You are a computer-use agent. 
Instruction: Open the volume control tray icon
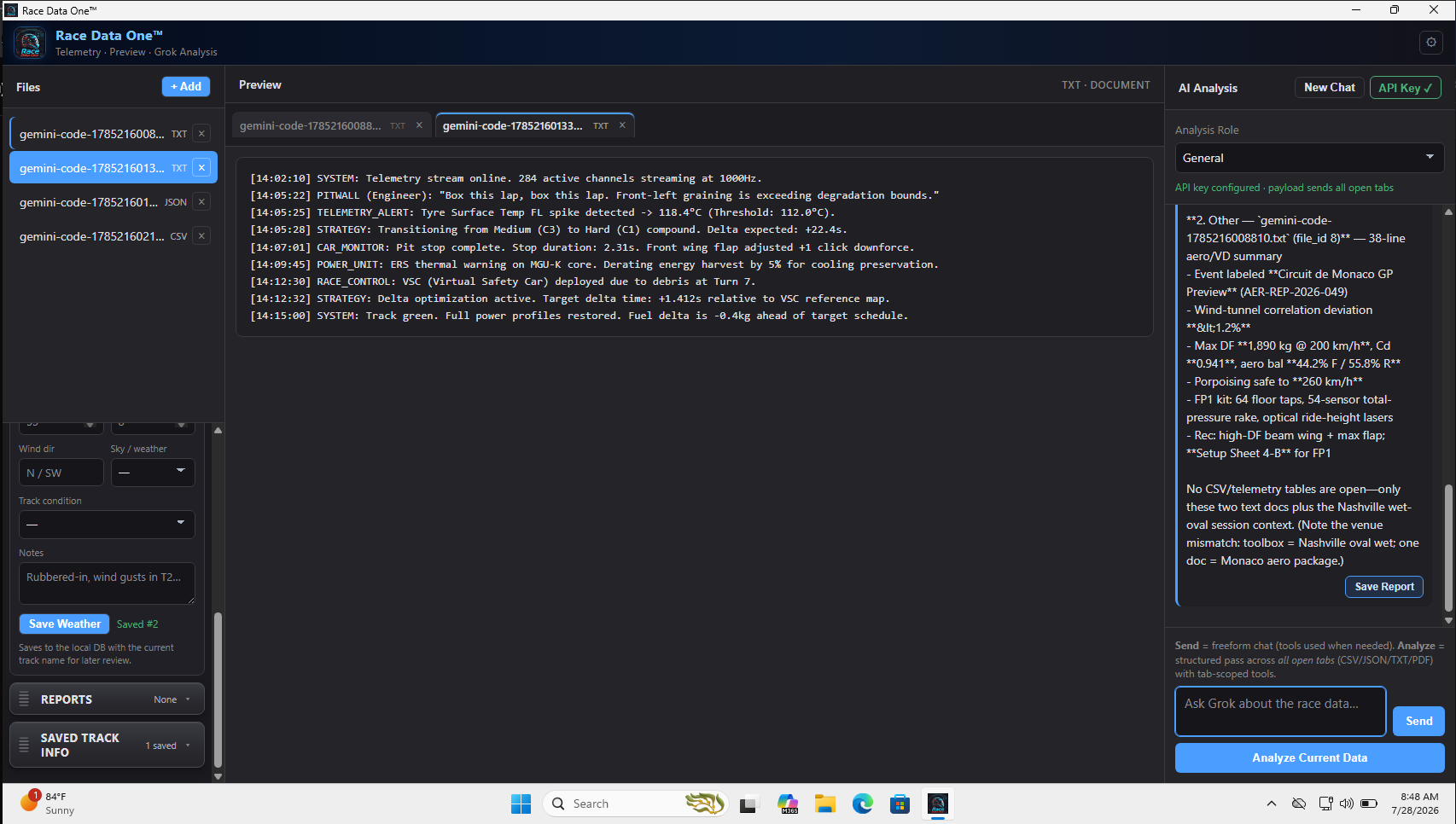click(x=1347, y=804)
